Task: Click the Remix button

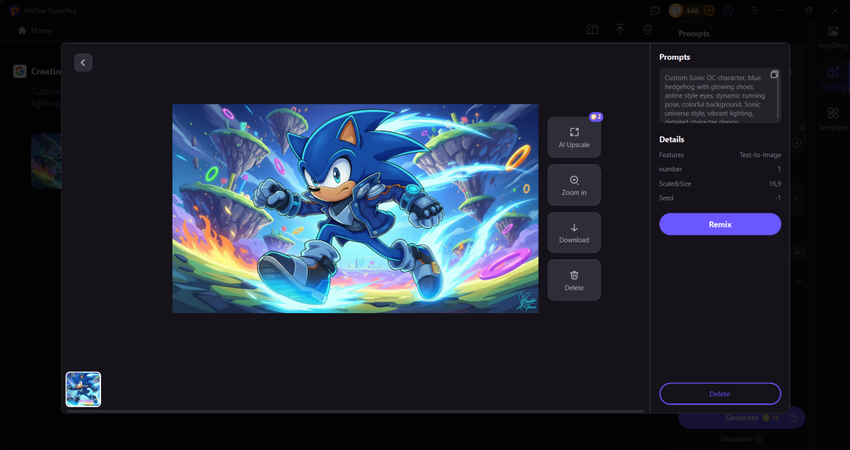Action: pyautogui.click(x=720, y=224)
